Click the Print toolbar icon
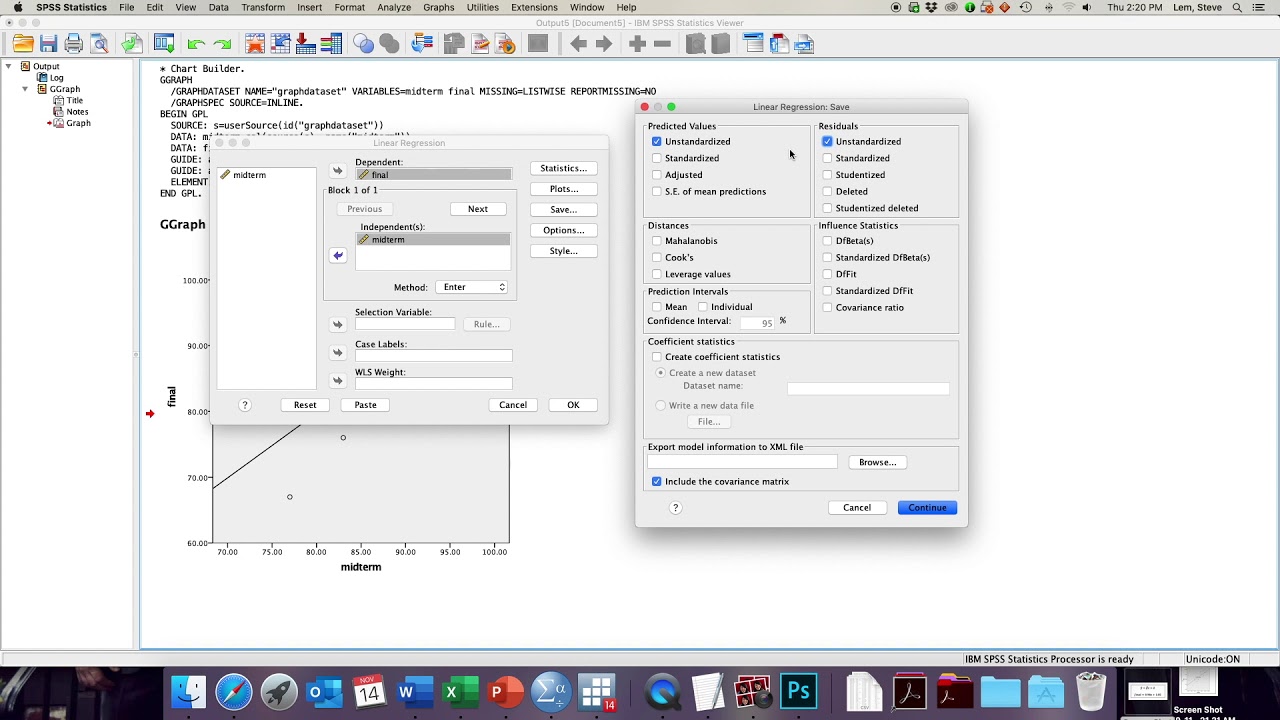The image size is (1280, 720). point(73,44)
